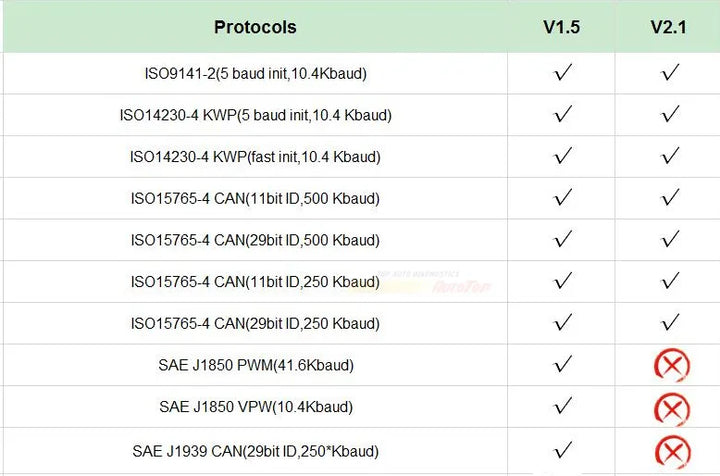Click V1.5 checkmark for SAE J1850 PWM
This screenshot has width=720, height=476.
(563, 364)
